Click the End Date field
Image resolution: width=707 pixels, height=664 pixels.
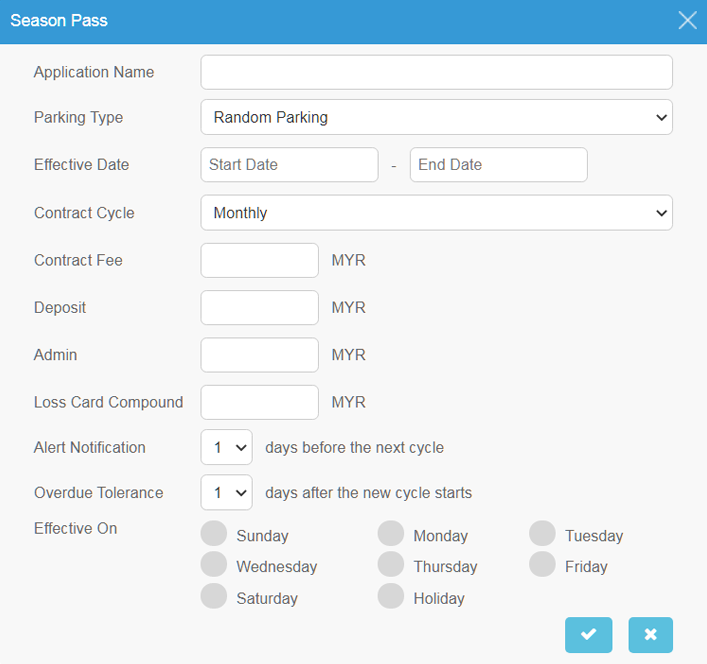coord(499,165)
